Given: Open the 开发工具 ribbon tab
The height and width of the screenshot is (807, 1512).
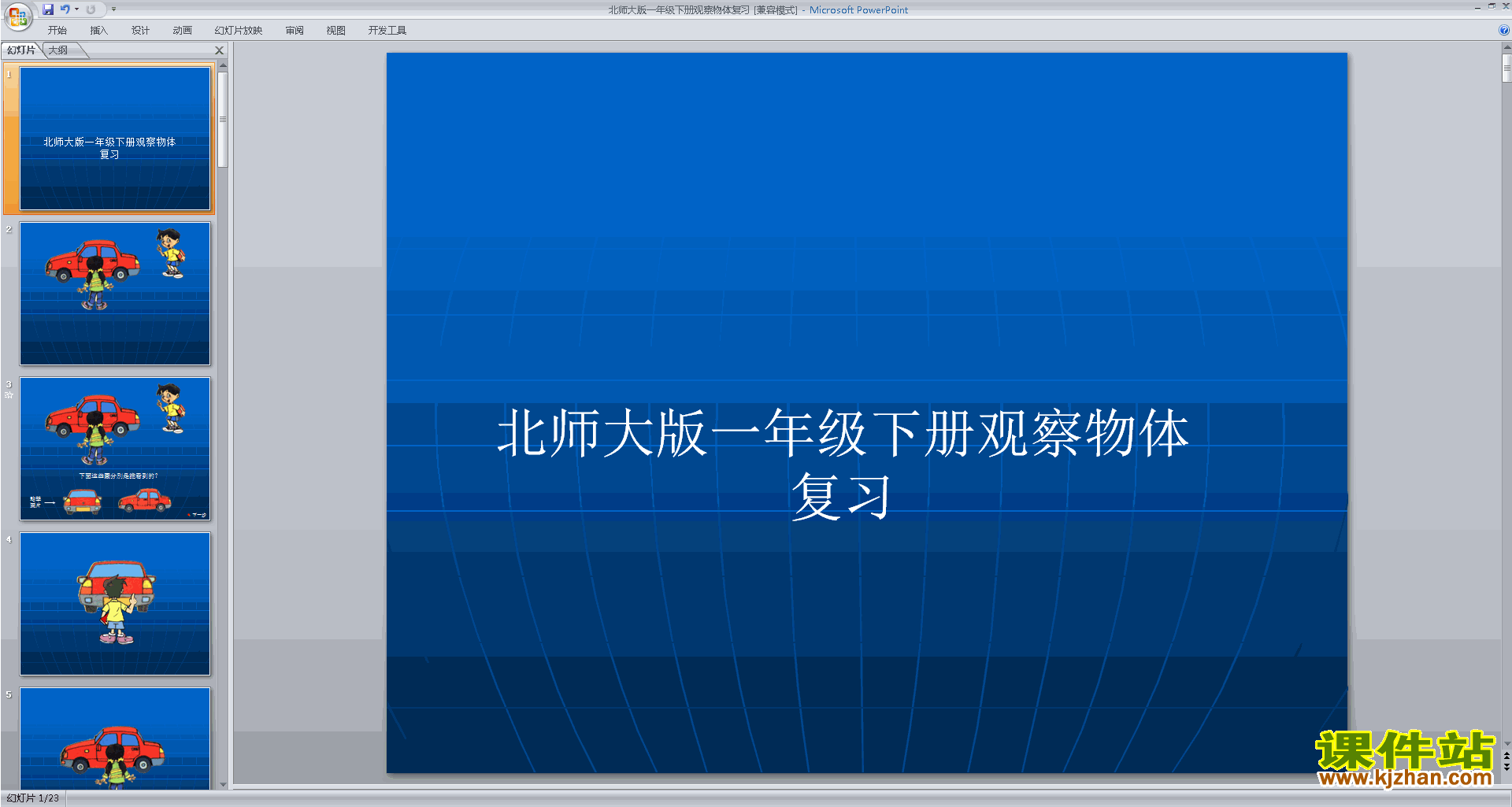Looking at the screenshot, I should (x=387, y=31).
